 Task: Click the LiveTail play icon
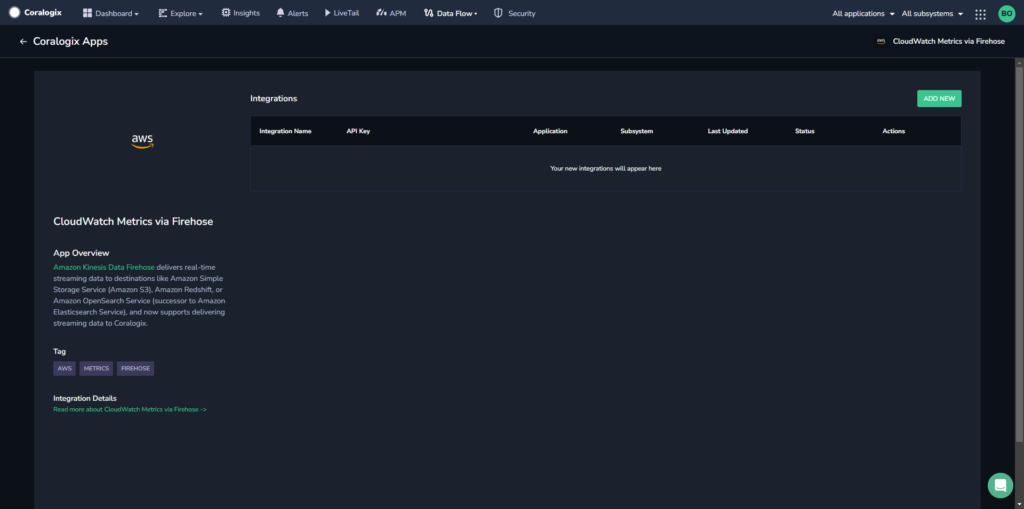tap(328, 12)
